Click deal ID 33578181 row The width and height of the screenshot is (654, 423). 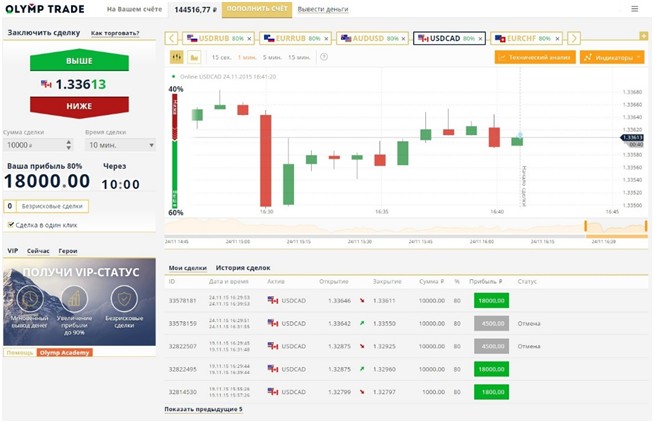[x=406, y=300]
